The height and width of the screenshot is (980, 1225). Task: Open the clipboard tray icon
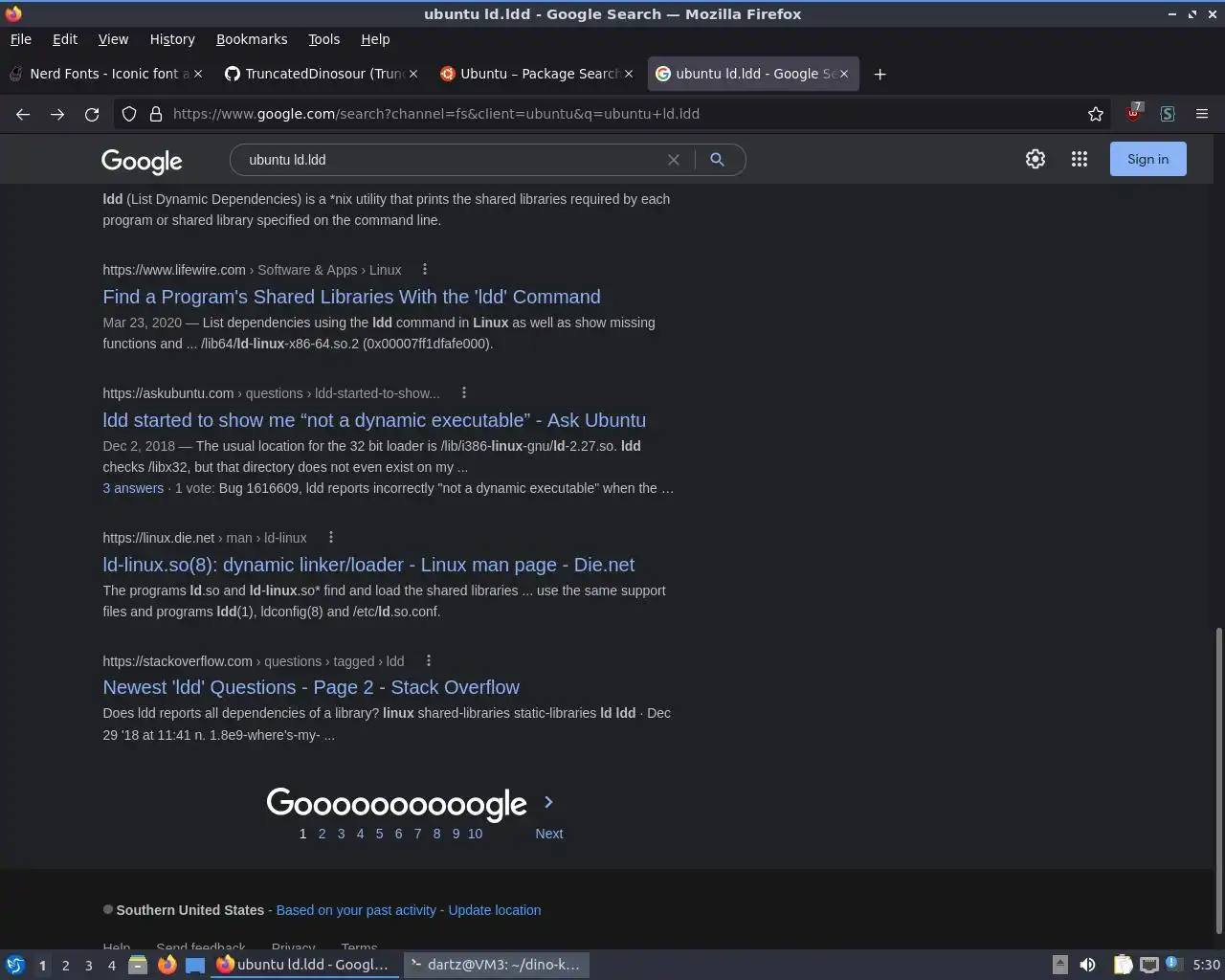1123,965
